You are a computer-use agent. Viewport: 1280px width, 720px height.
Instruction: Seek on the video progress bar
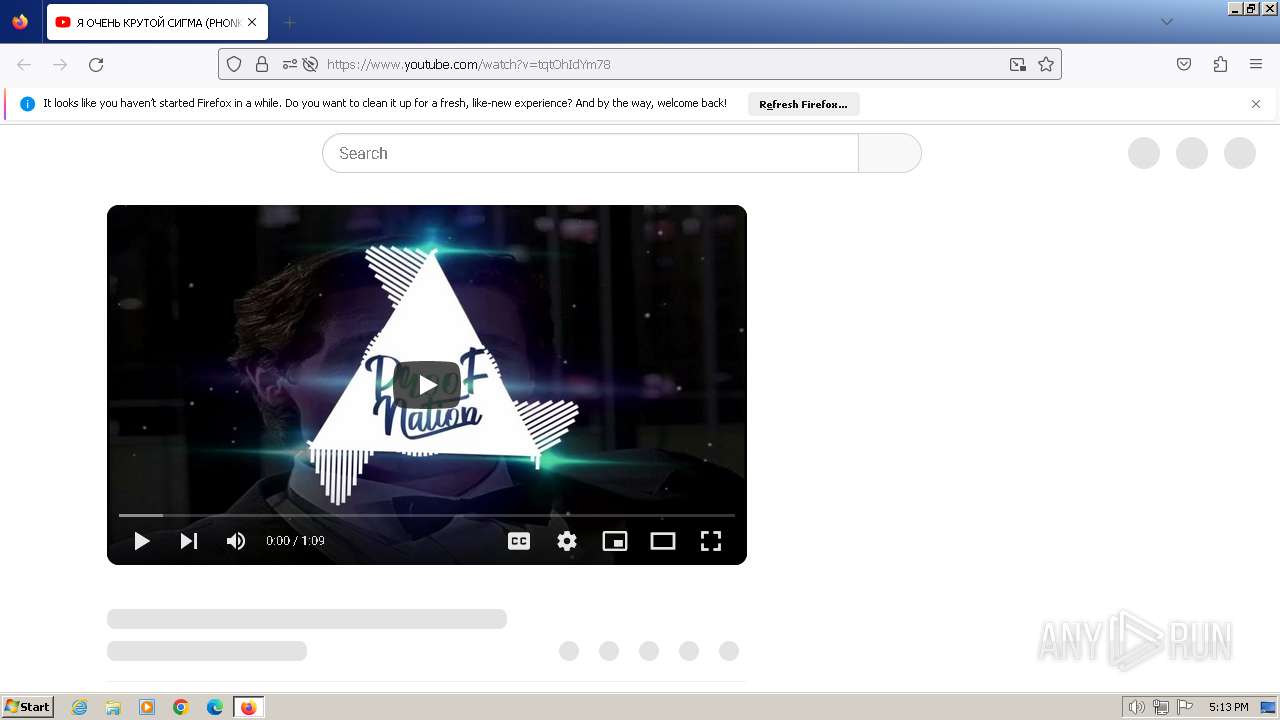tap(427, 515)
